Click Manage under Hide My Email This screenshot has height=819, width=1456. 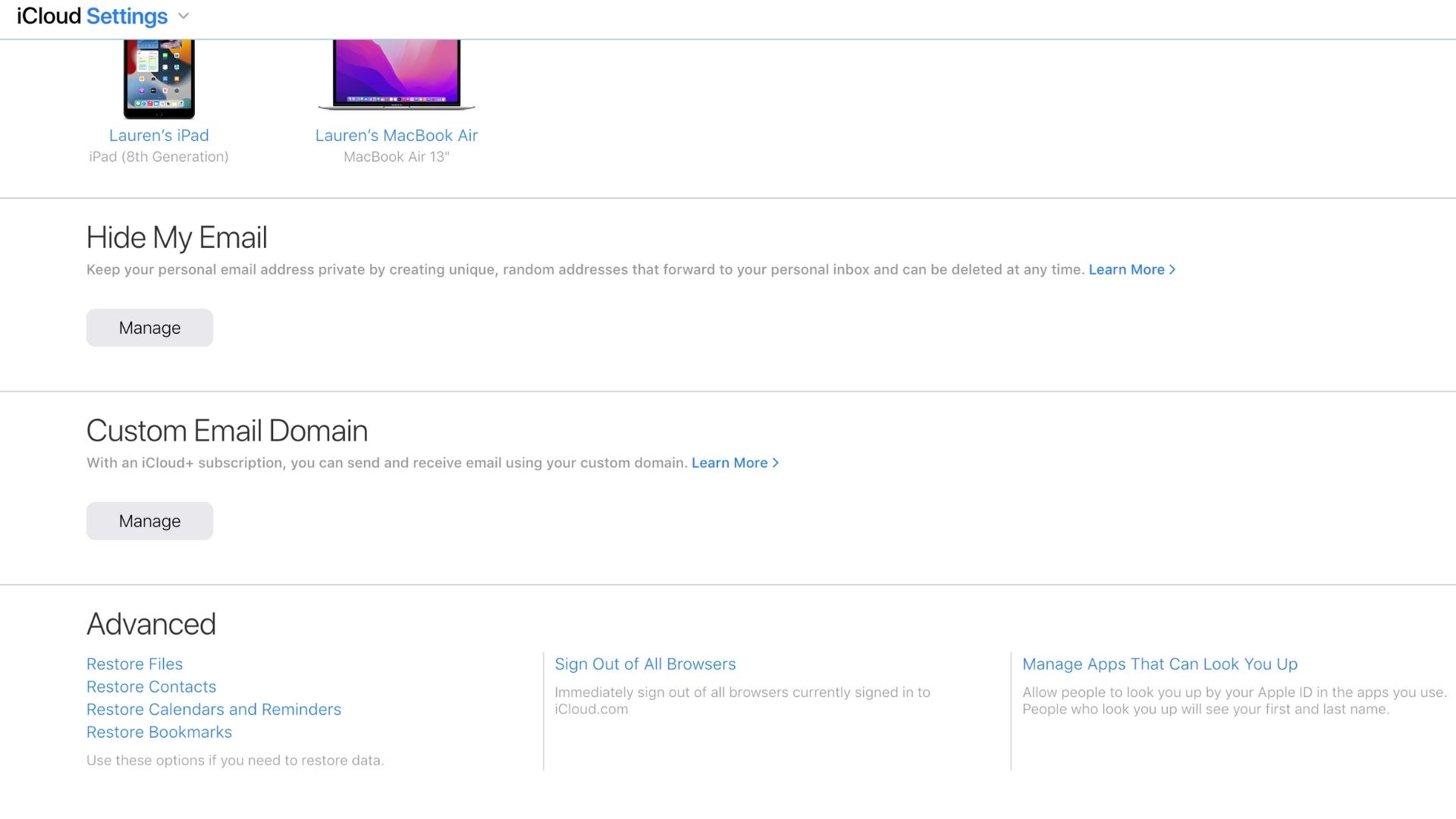(149, 328)
